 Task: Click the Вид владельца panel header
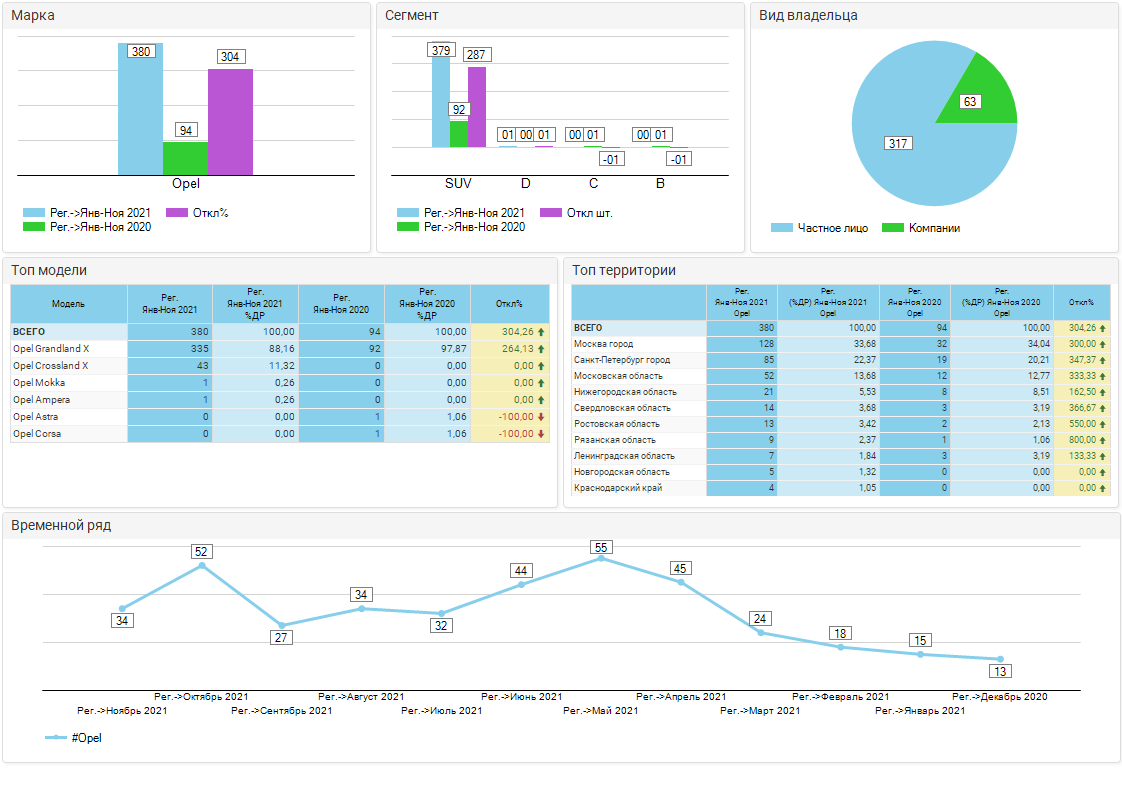point(808,15)
